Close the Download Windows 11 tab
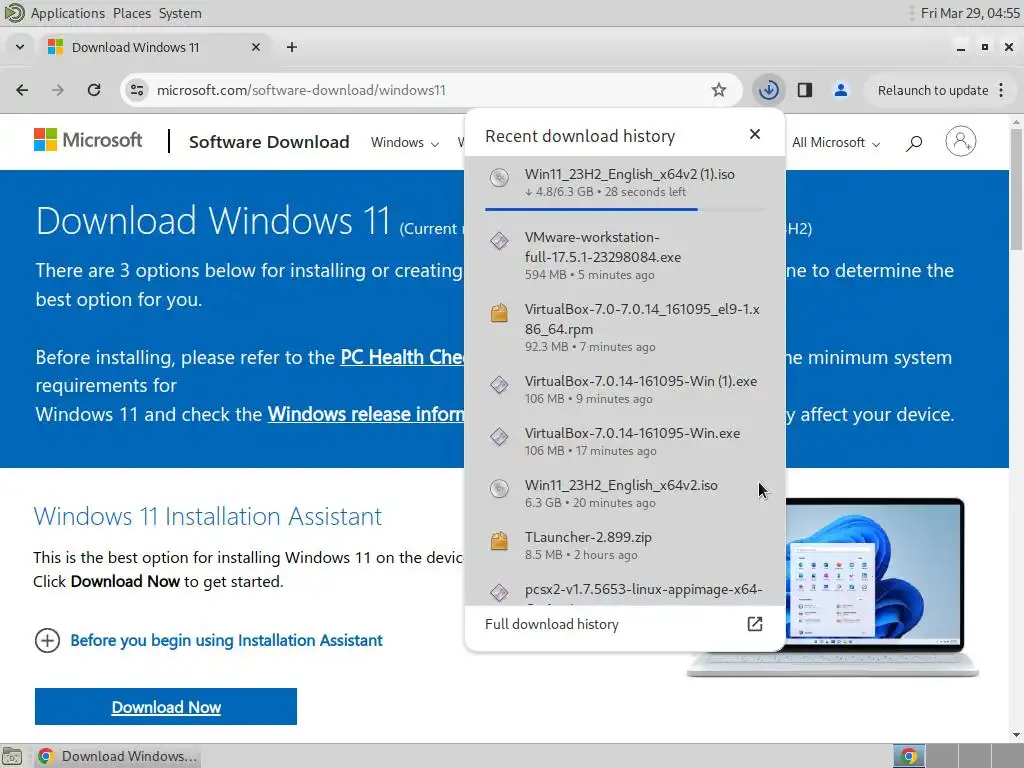This screenshot has height=768, width=1024. (x=256, y=47)
